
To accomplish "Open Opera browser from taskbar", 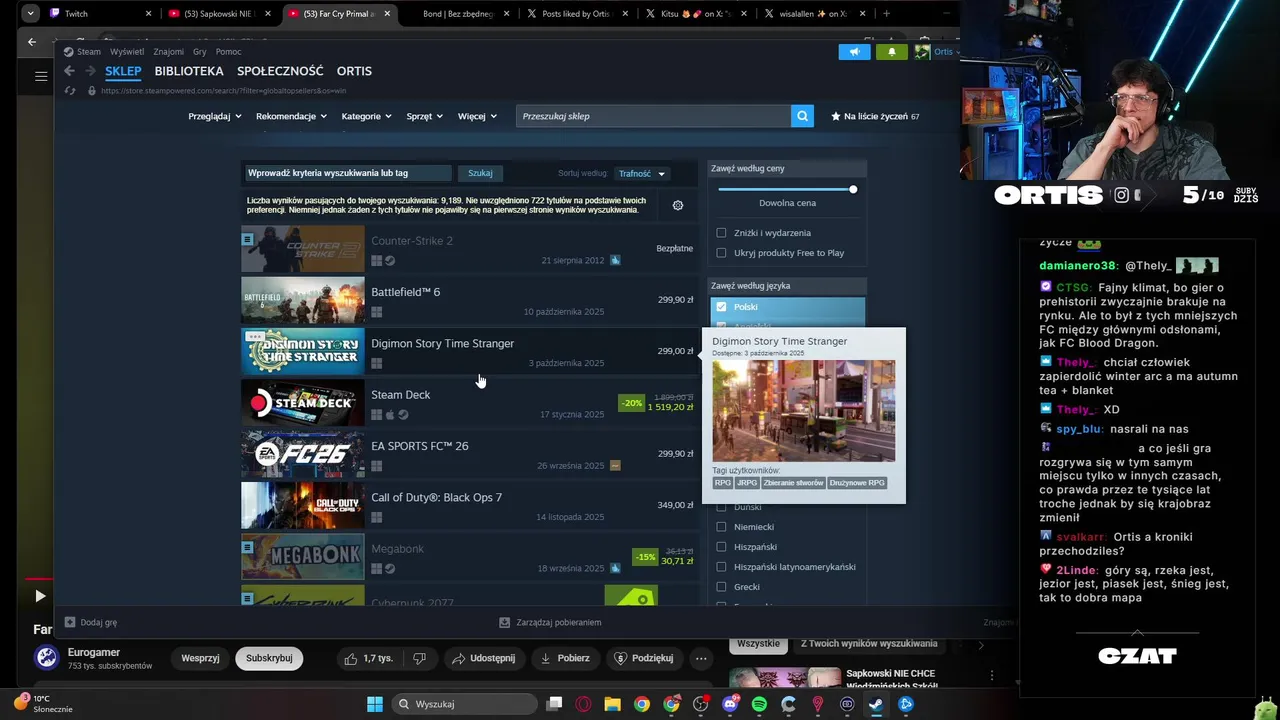I will 583,704.
